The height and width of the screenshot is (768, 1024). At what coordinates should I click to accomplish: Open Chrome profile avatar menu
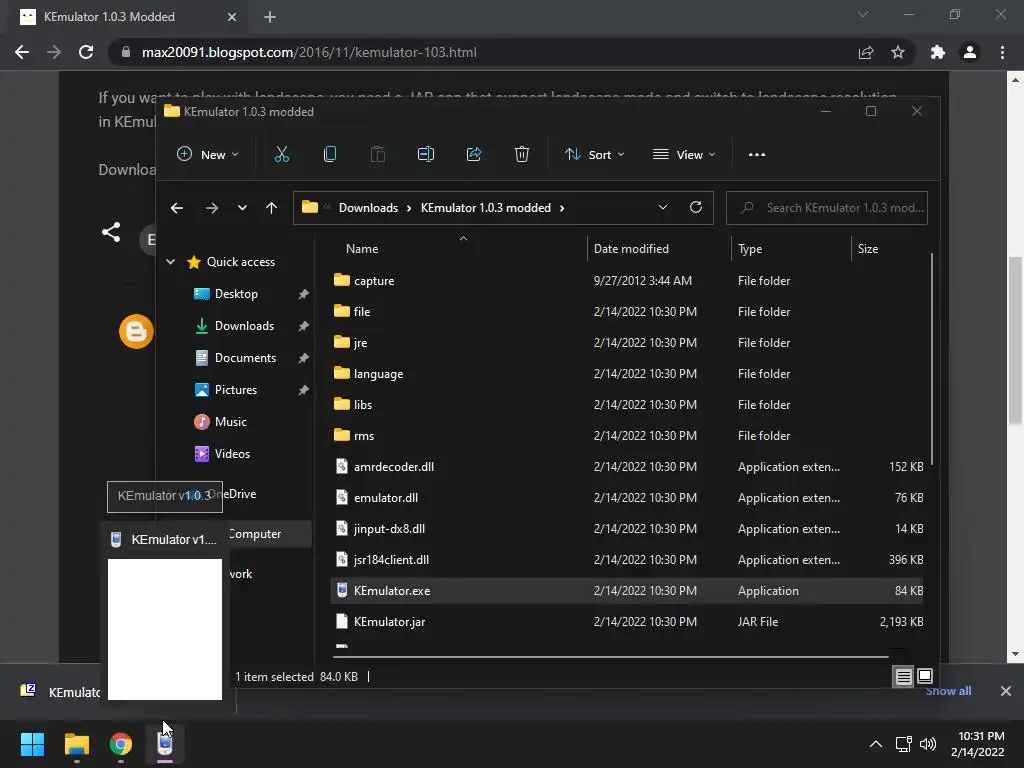(970, 52)
